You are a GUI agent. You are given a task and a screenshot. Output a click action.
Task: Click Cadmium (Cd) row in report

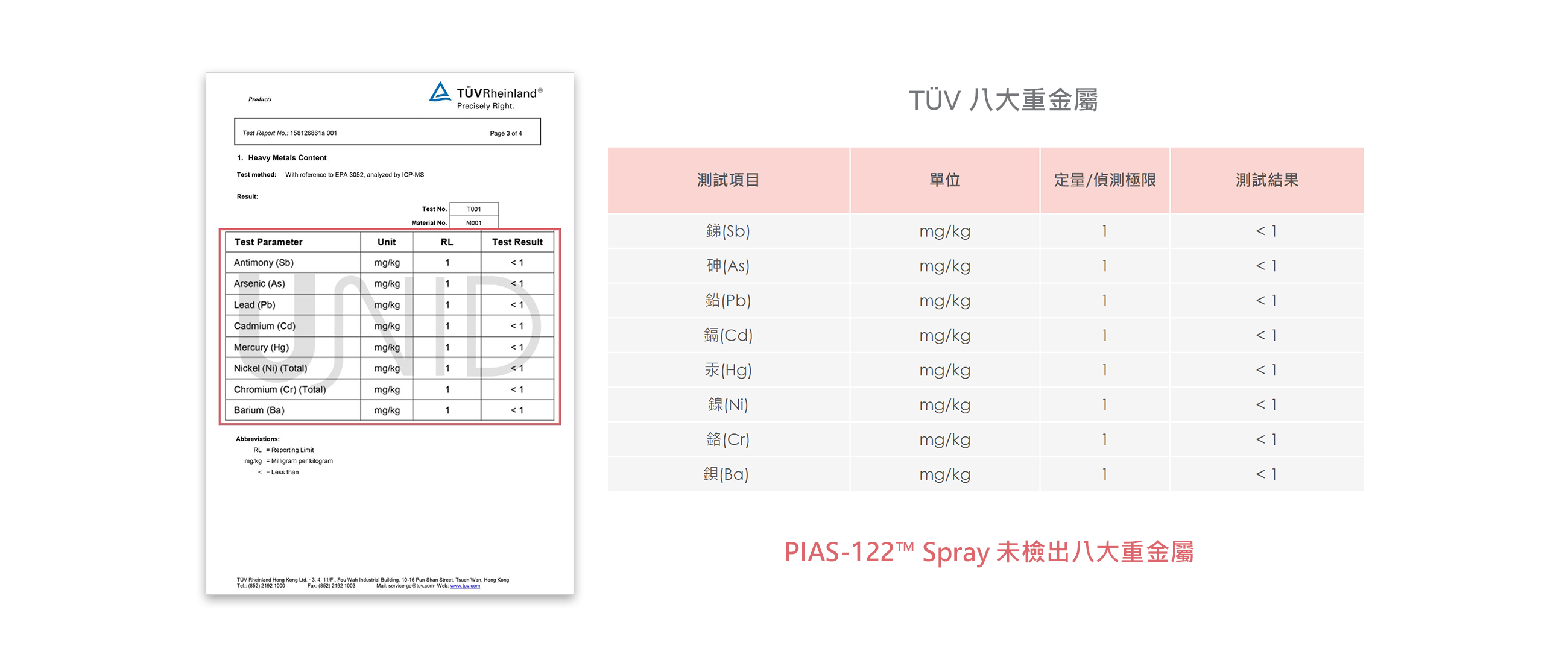(x=390, y=326)
